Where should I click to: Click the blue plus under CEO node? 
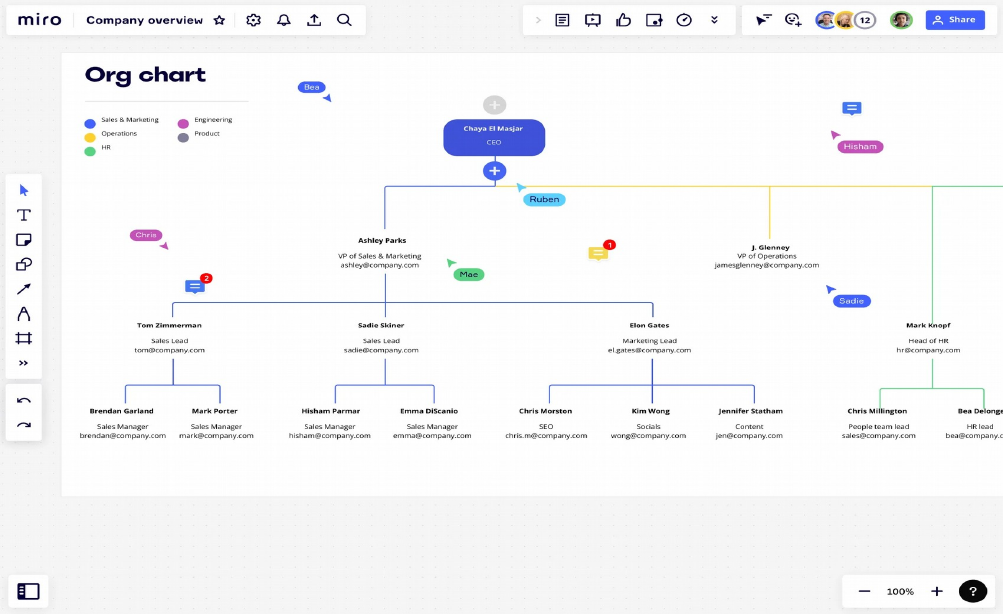tap(494, 171)
